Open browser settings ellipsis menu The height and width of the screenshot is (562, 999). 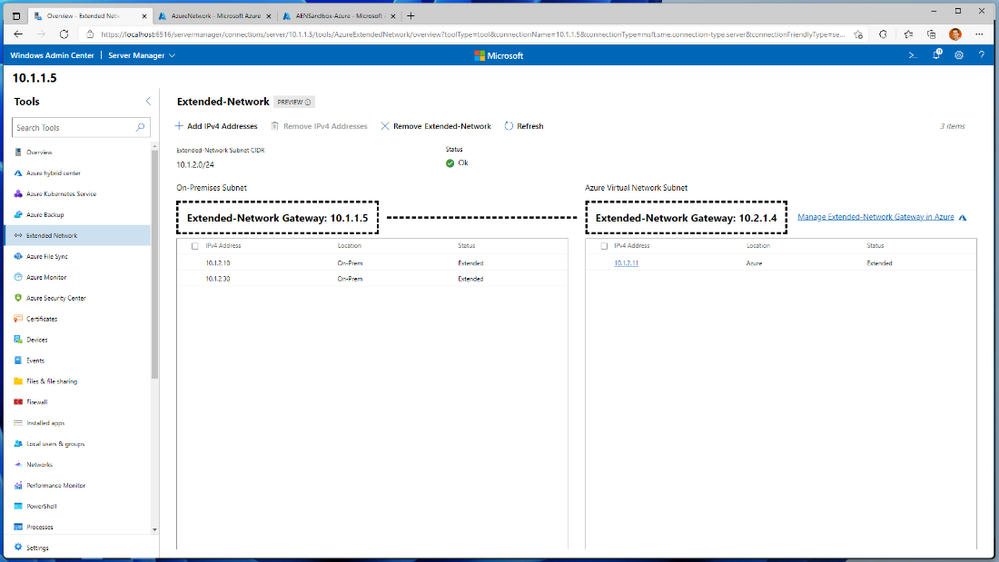click(x=979, y=34)
